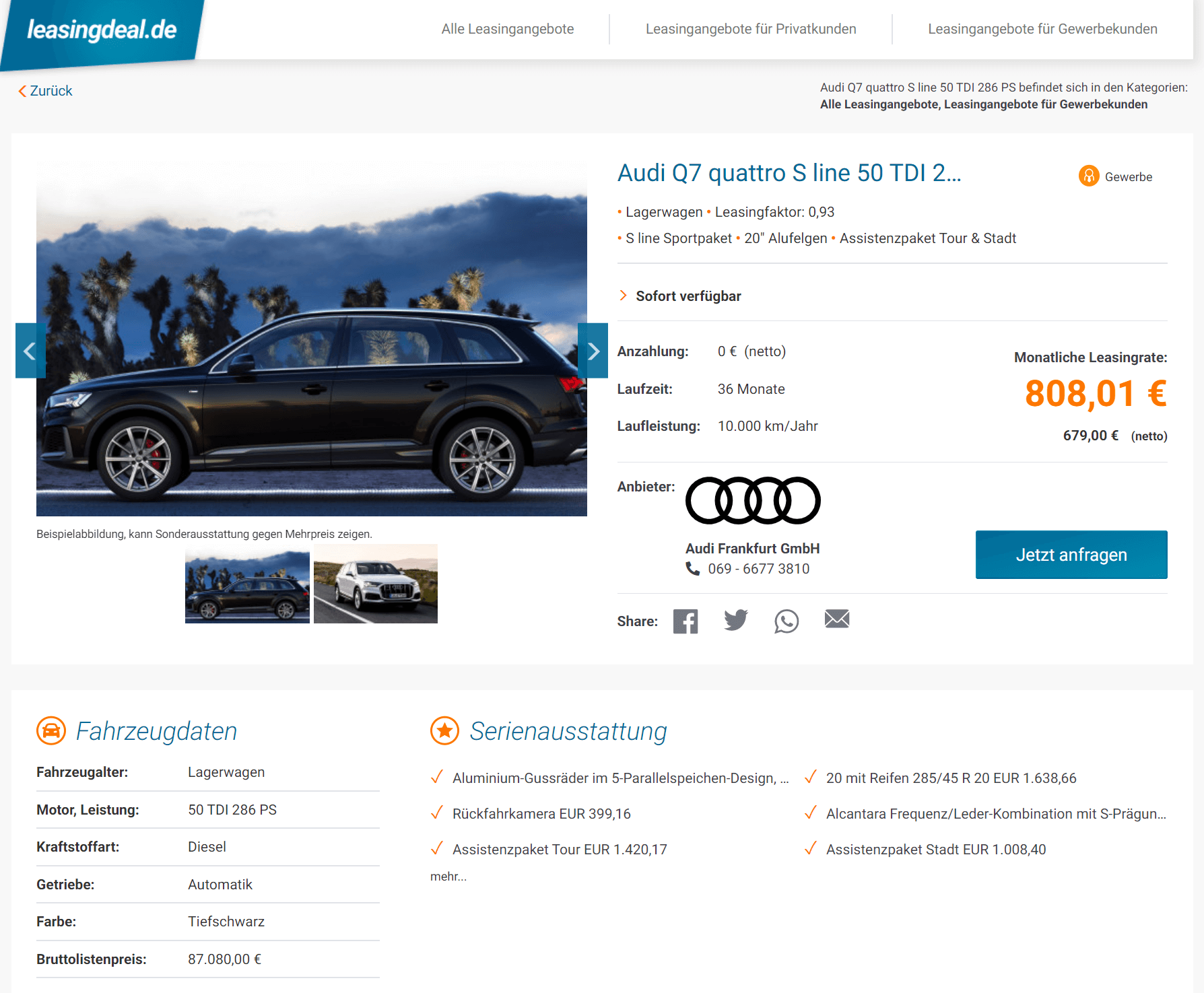Screen dimensions: 1204x993
Task: Open Leasingangebote für Gewerbekunden menu item
Action: [1042, 29]
